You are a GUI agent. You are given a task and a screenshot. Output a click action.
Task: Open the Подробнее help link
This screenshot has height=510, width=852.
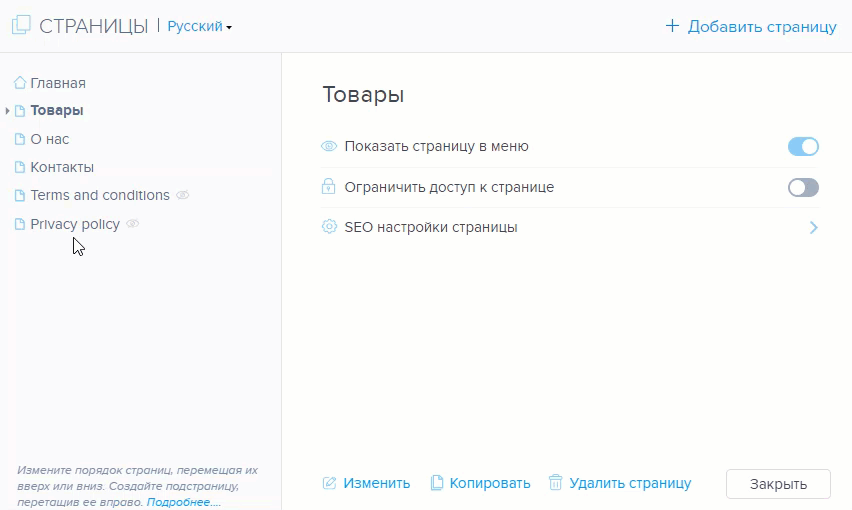coord(184,502)
